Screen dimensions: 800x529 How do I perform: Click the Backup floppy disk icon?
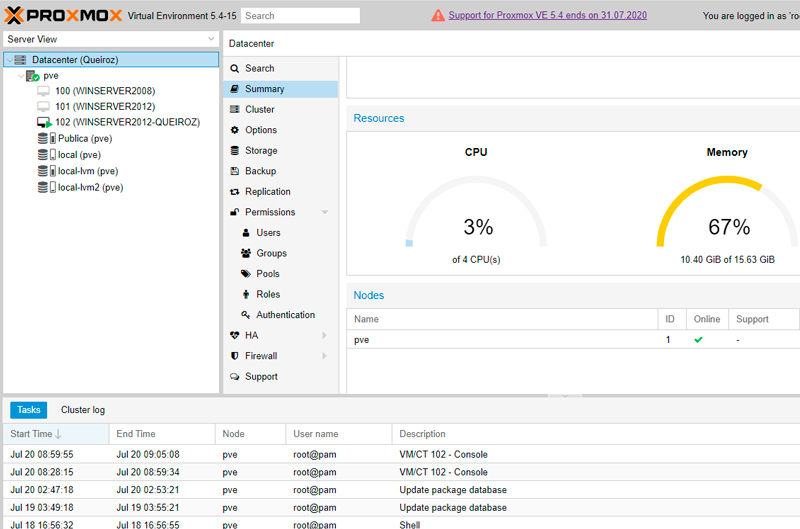tap(235, 171)
